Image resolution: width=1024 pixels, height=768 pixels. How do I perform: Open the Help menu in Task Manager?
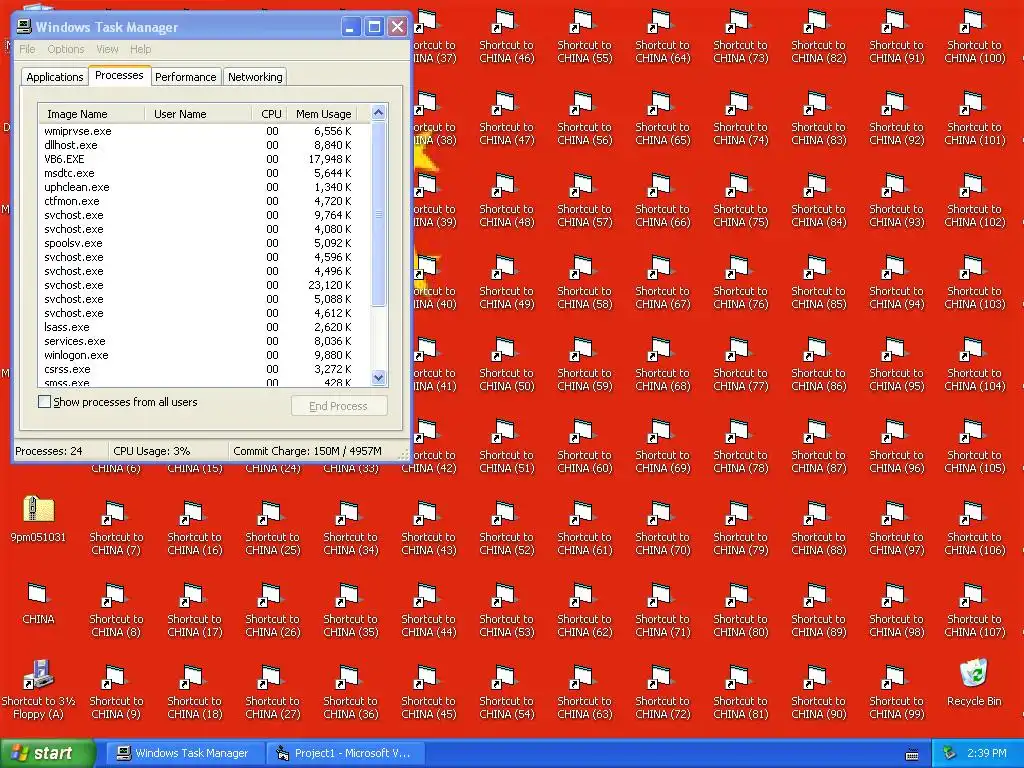click(140, 49)
